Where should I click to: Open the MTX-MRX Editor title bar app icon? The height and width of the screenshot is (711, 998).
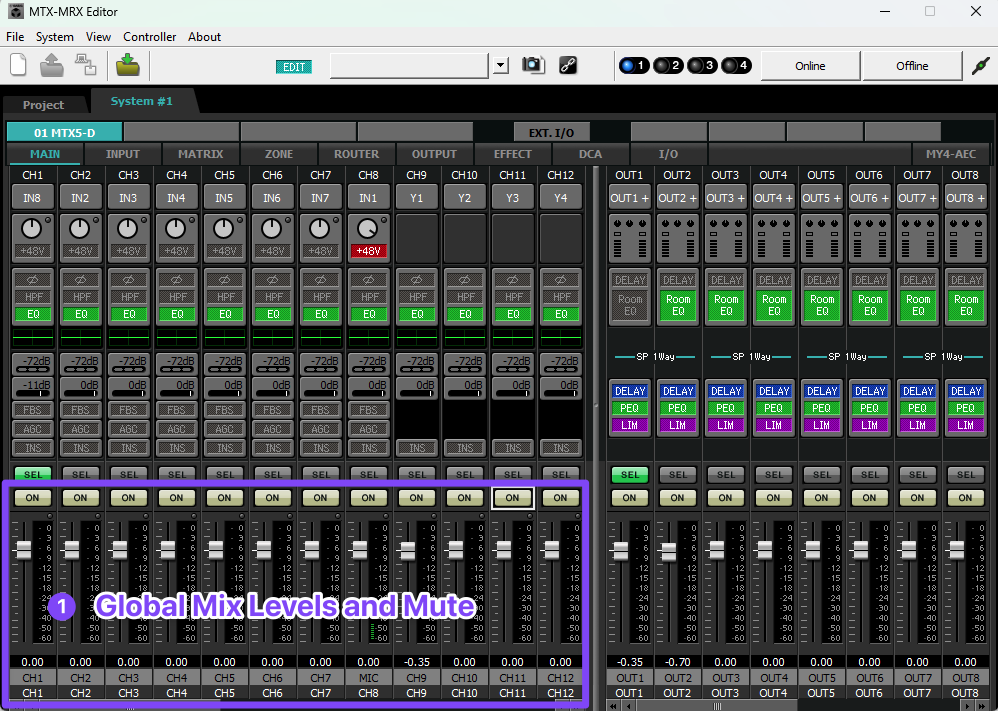click(15, 11)
